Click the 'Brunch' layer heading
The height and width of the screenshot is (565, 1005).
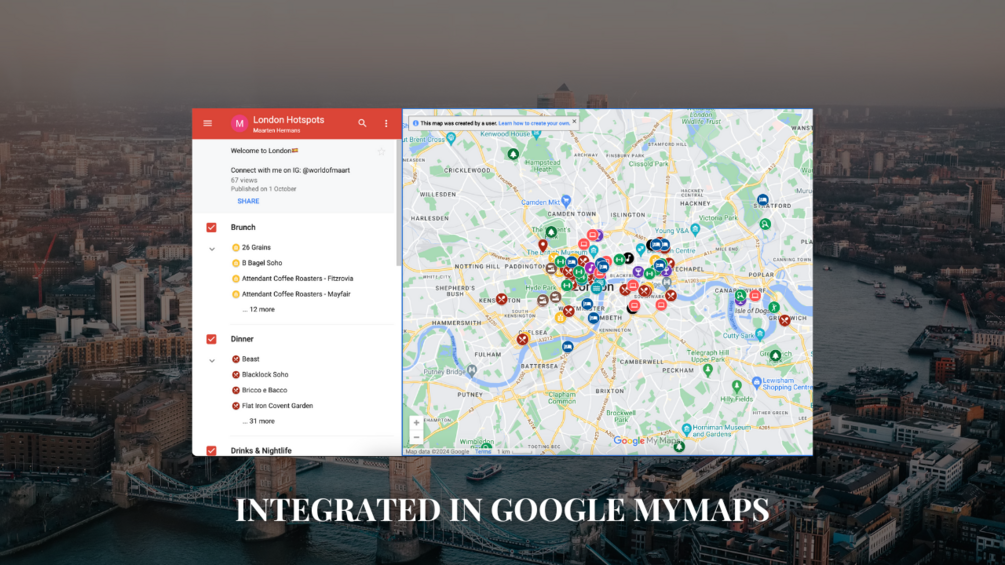click(x=243, y=227)
